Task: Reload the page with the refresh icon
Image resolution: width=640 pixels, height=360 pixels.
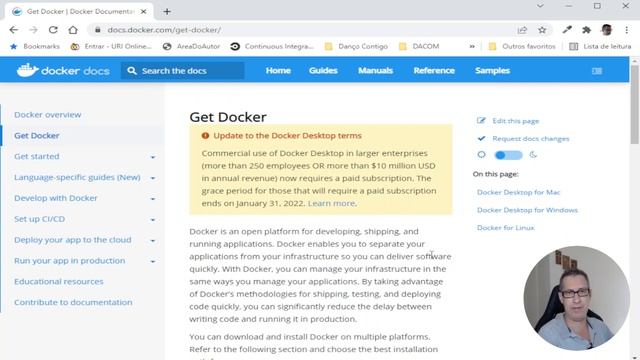Action: pyautogui.click(x=53, y=30)
